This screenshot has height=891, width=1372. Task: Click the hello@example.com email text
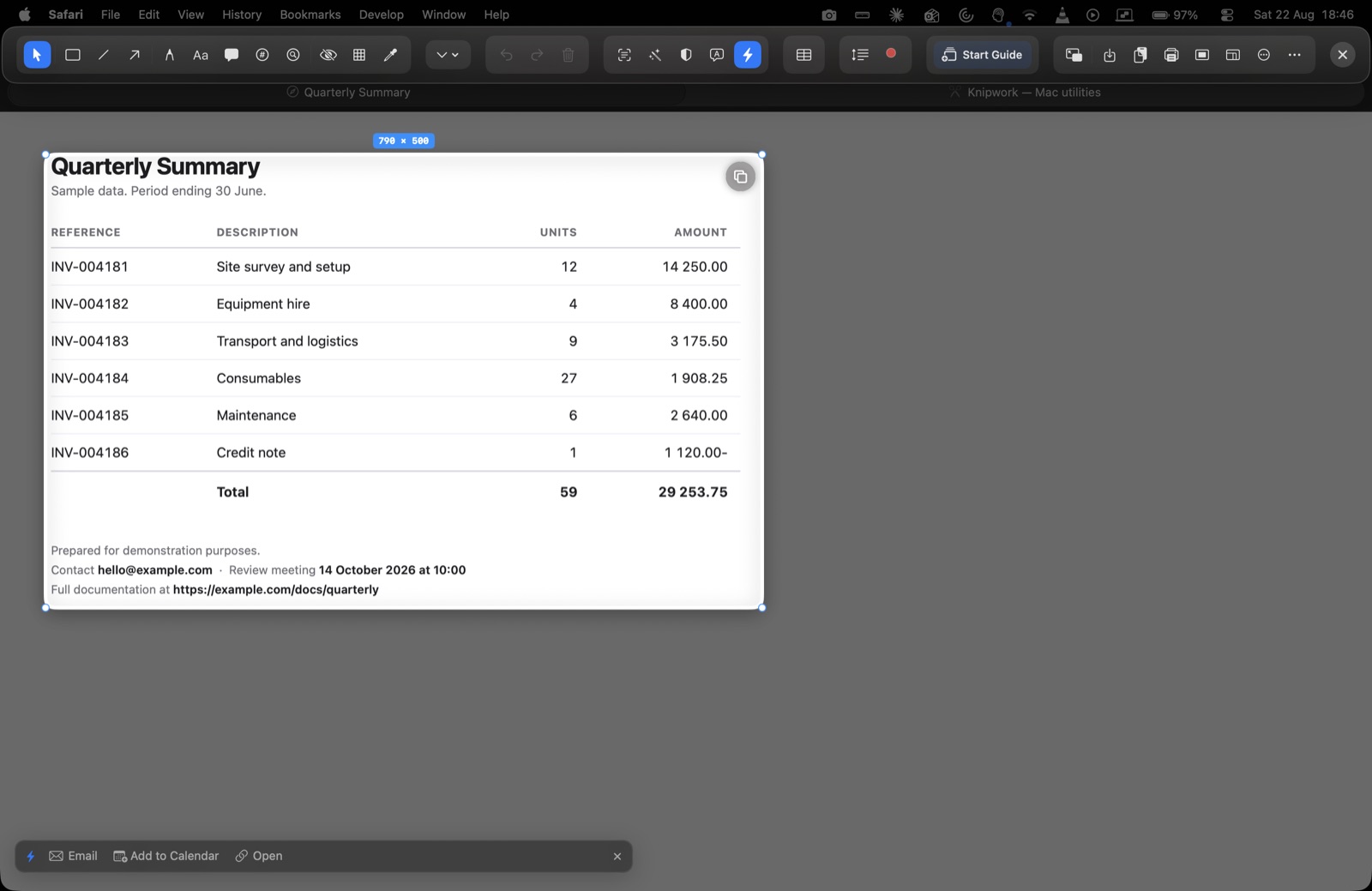[155, 570]
